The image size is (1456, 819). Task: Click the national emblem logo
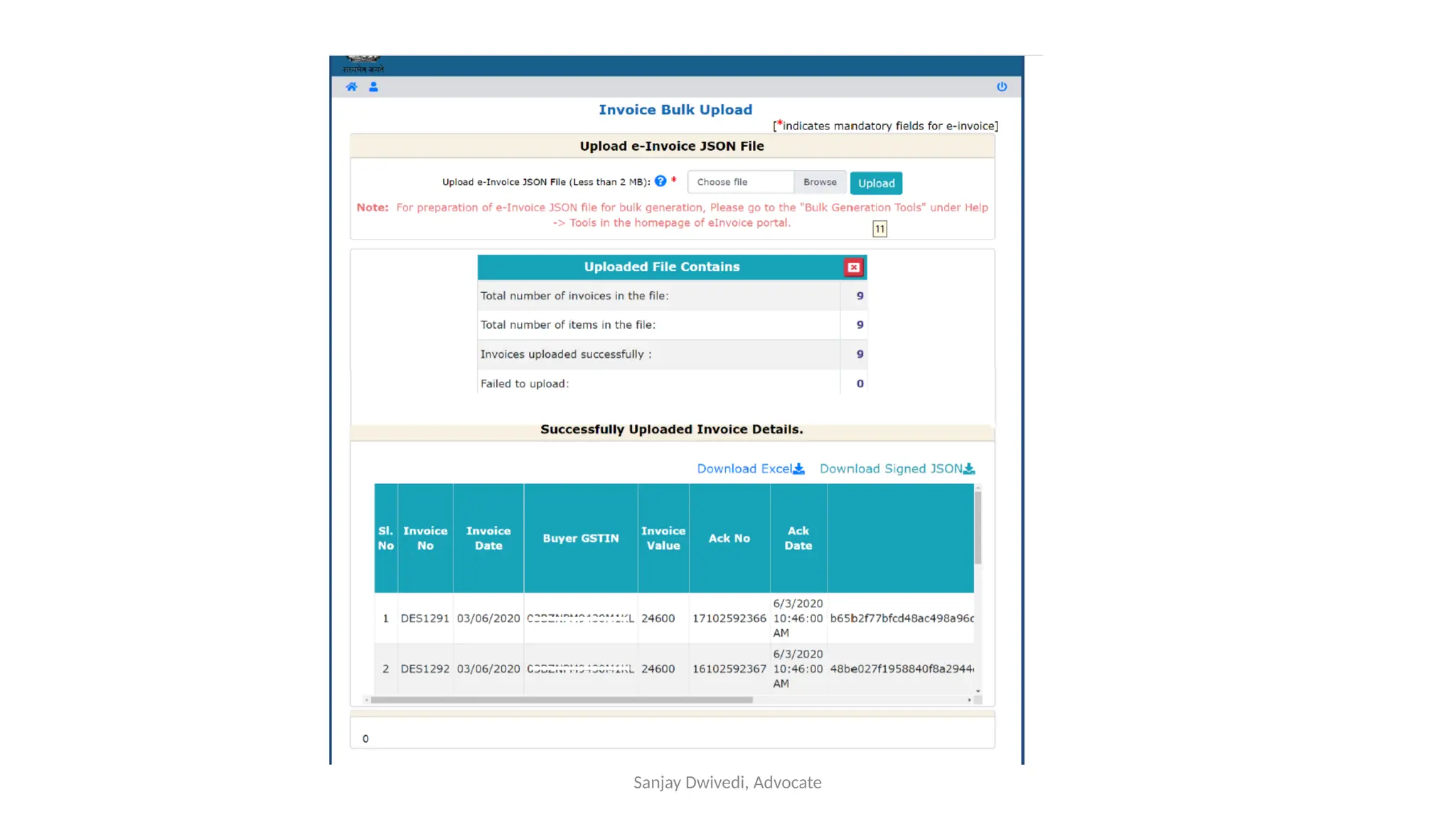coord(363,64)
